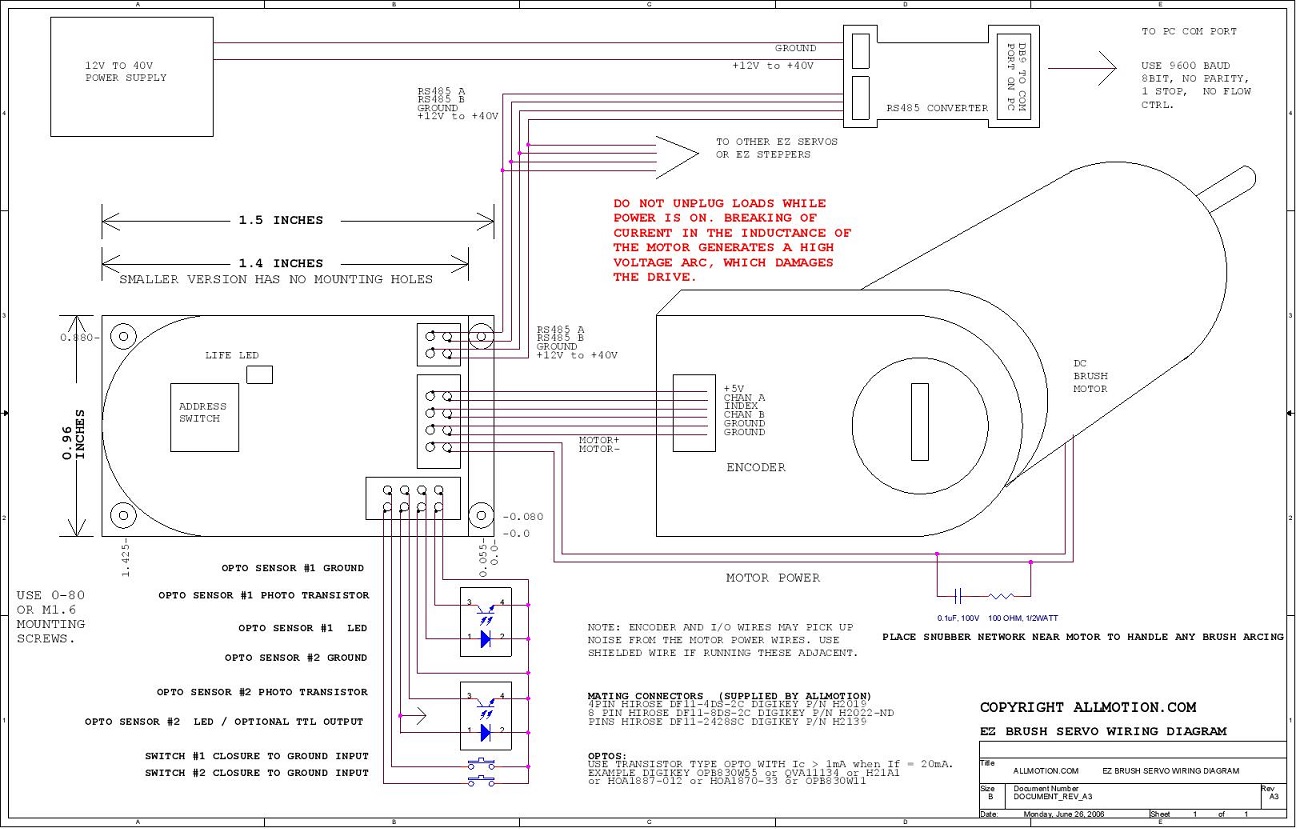This screenshot has height=829, width=1297.
Task: Click the snubber capacitor symbol
Action: 959,595
